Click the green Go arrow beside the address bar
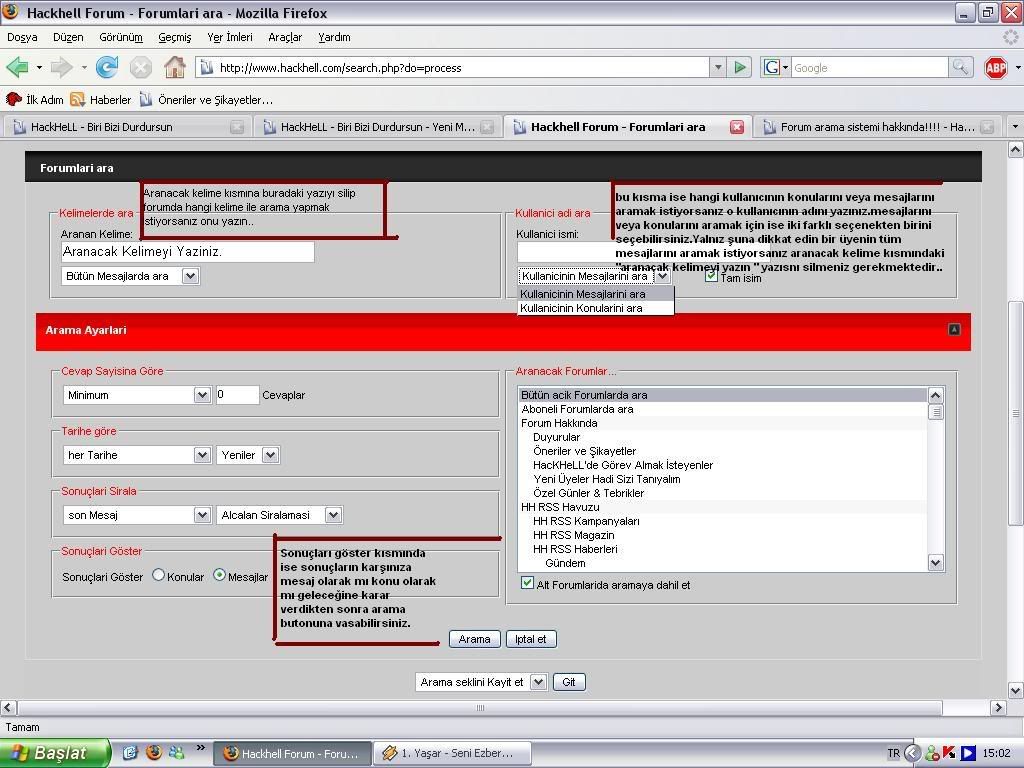Viewport: 1024px width, 768px height. 740,67
